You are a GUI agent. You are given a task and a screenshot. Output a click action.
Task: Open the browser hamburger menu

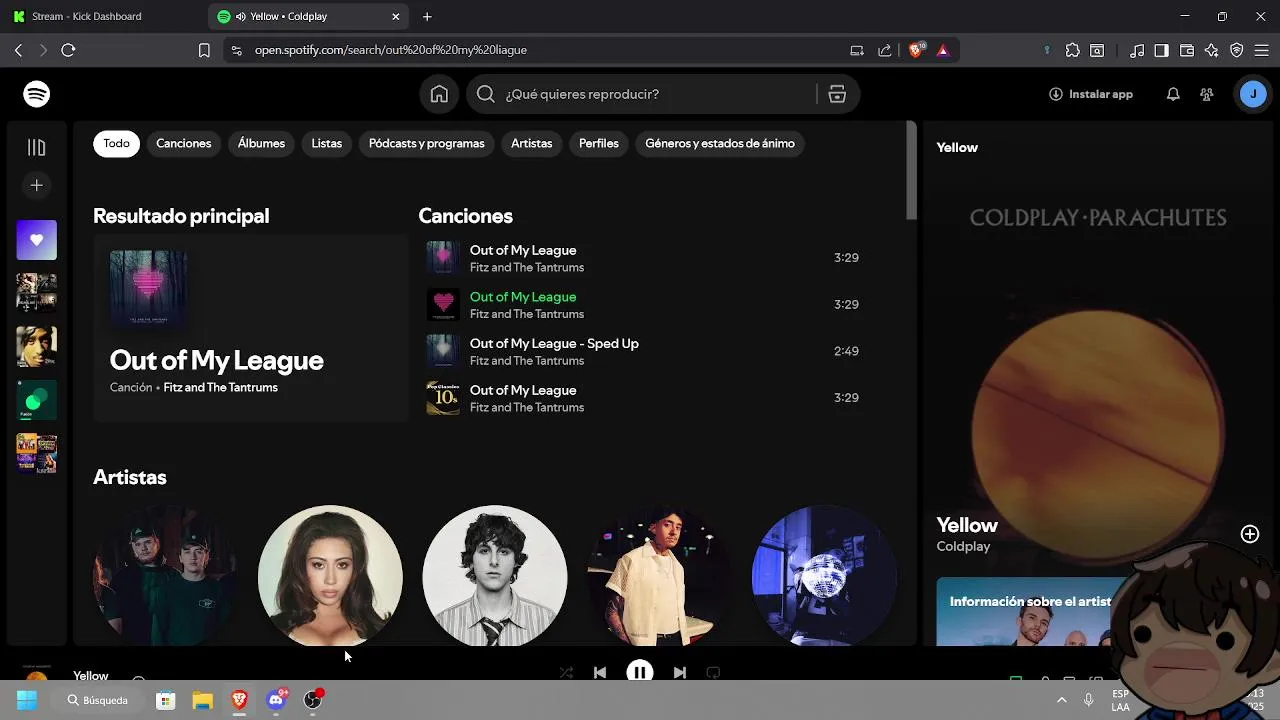[1261, 50]
